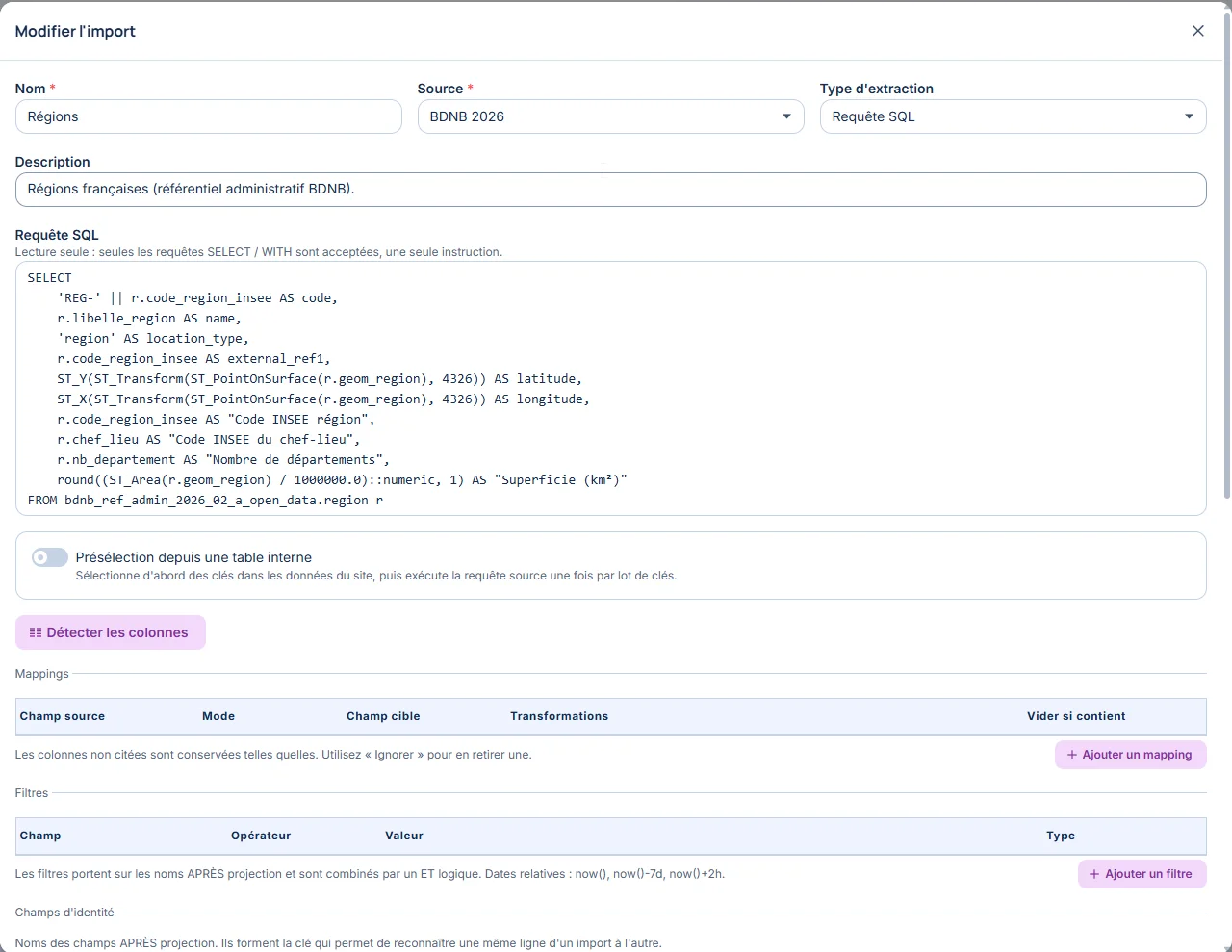Click the Champ column header in Filtres
This screenshot has width=1232, height=952.
coord(40,836)
